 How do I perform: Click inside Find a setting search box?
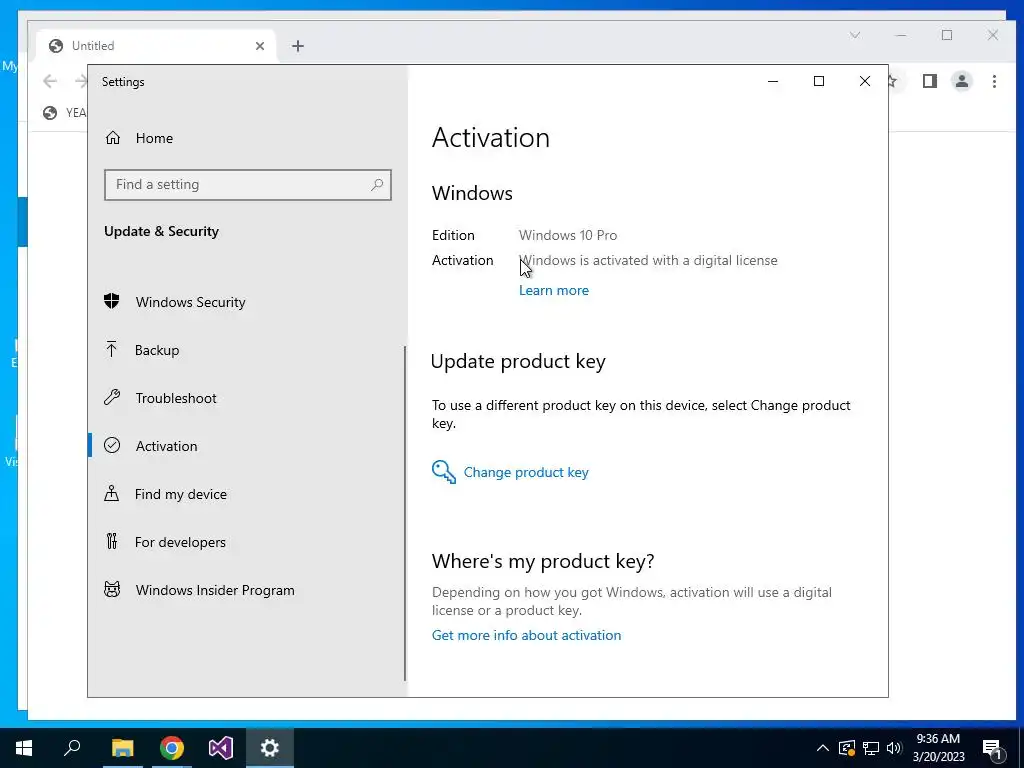pyautogui.click(x=248, y=185)
